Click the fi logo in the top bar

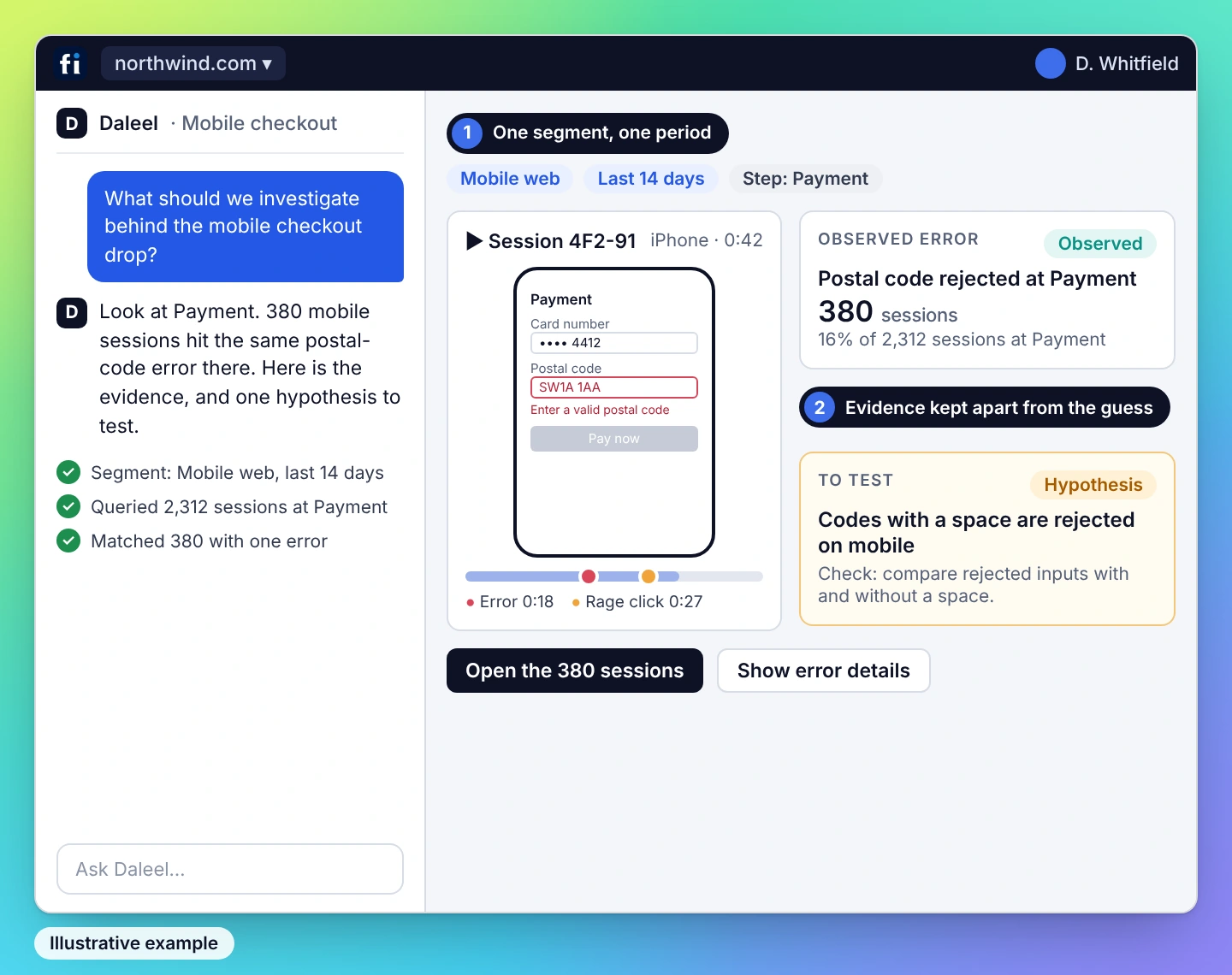pos(70,63)
